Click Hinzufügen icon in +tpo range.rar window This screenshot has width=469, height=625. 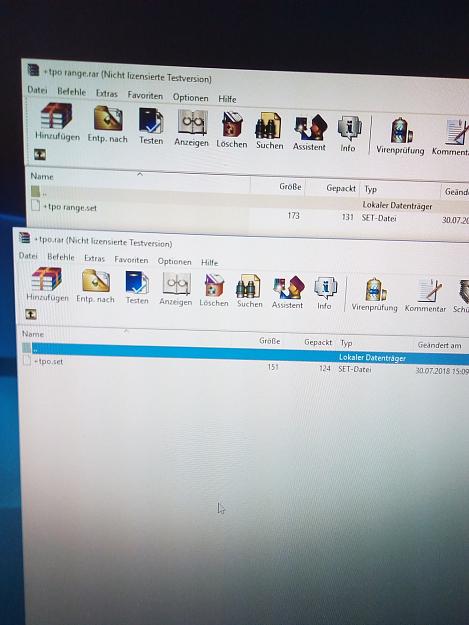(x=57, y=116)
